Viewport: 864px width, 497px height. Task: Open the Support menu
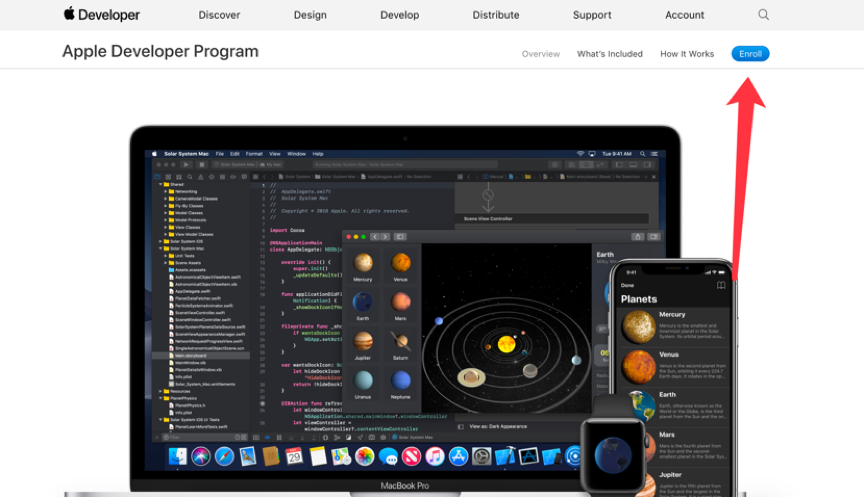(x=592, y=15)
